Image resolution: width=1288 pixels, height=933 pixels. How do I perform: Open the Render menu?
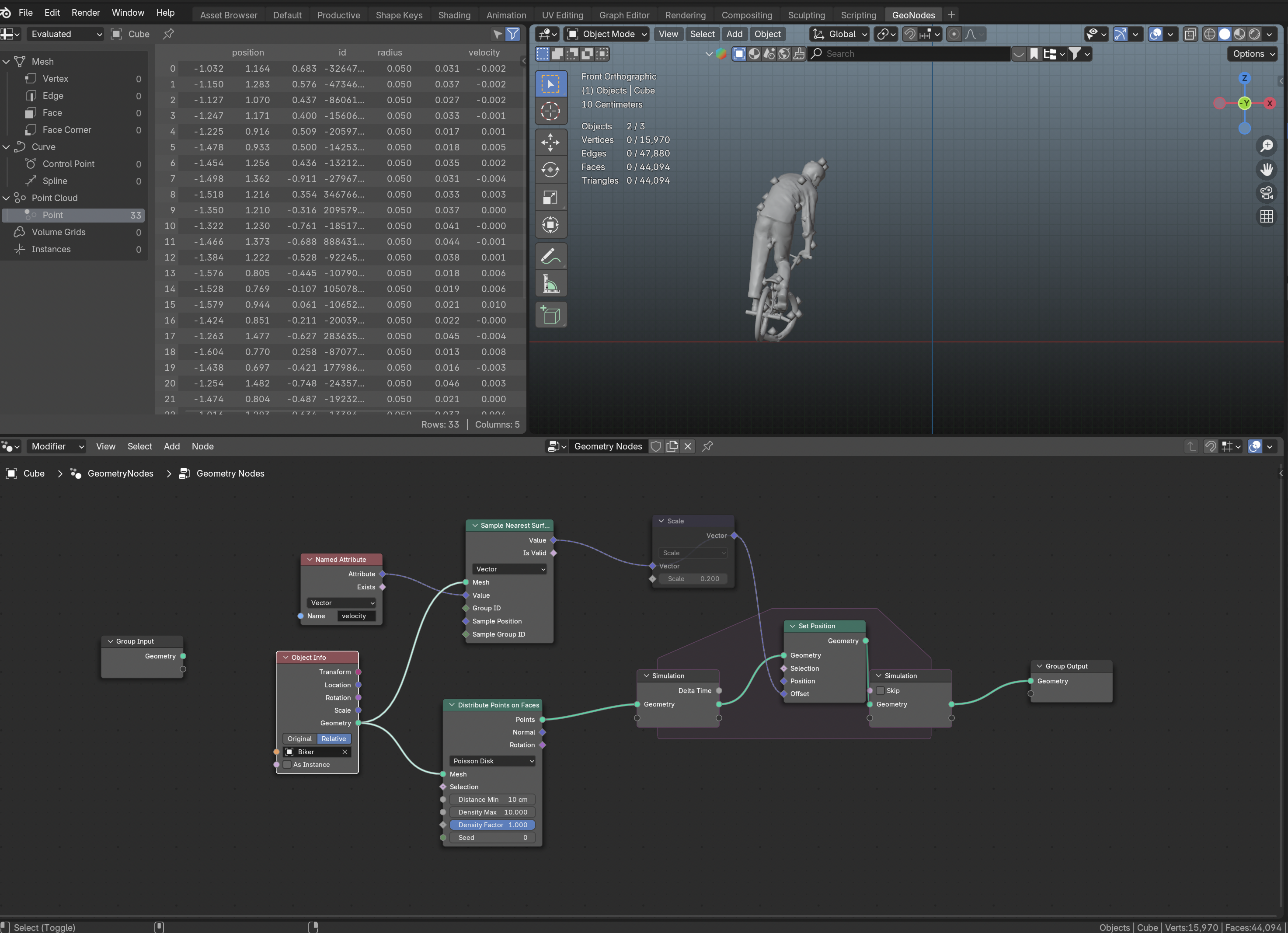85,13
